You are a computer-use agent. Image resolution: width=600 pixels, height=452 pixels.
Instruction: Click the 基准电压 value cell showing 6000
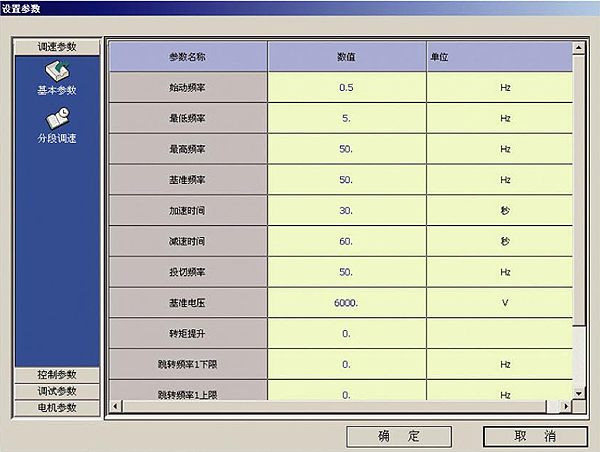tap(346, 303)
